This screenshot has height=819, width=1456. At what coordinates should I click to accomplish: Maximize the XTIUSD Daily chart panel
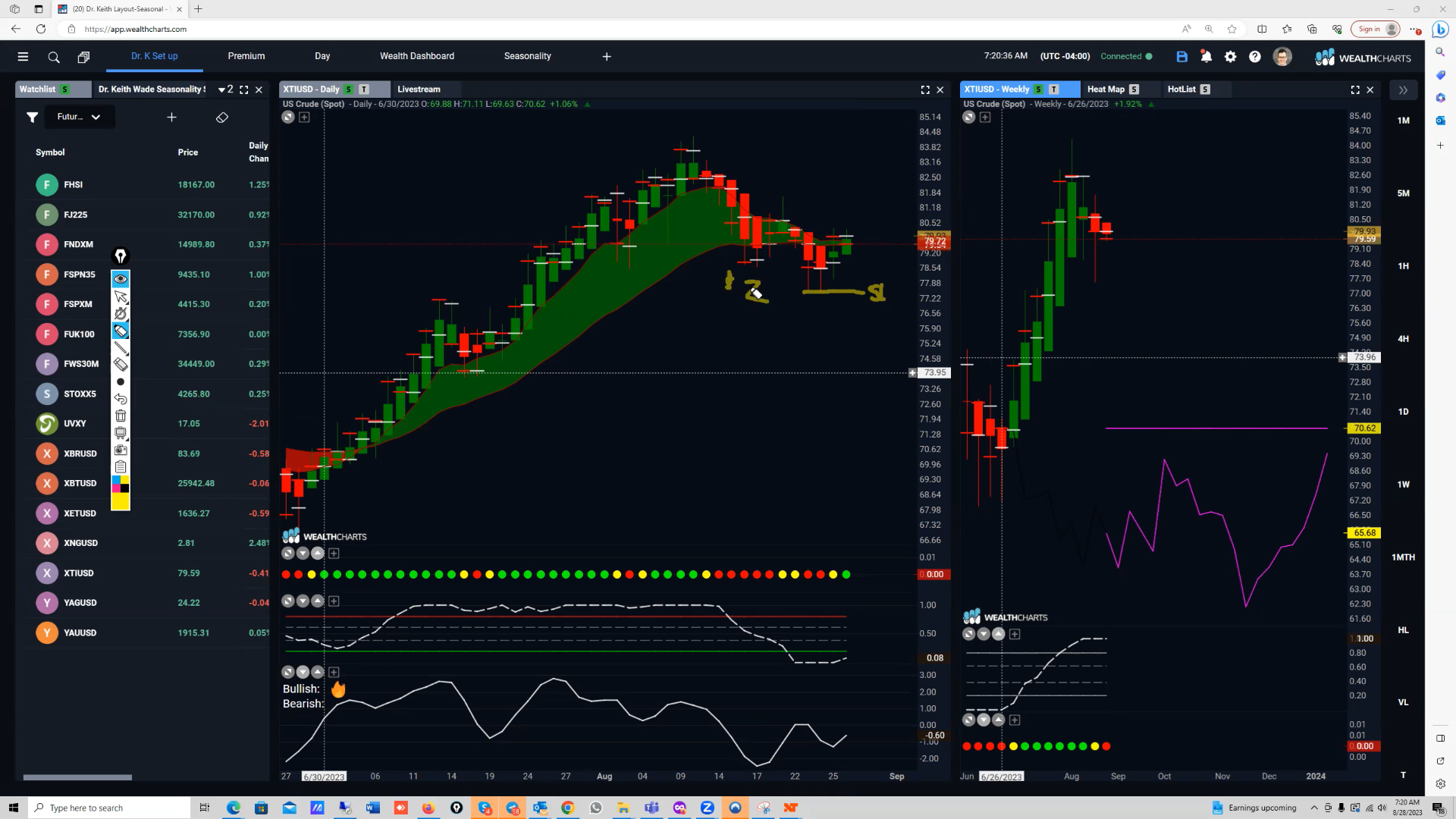pos(925,89)
